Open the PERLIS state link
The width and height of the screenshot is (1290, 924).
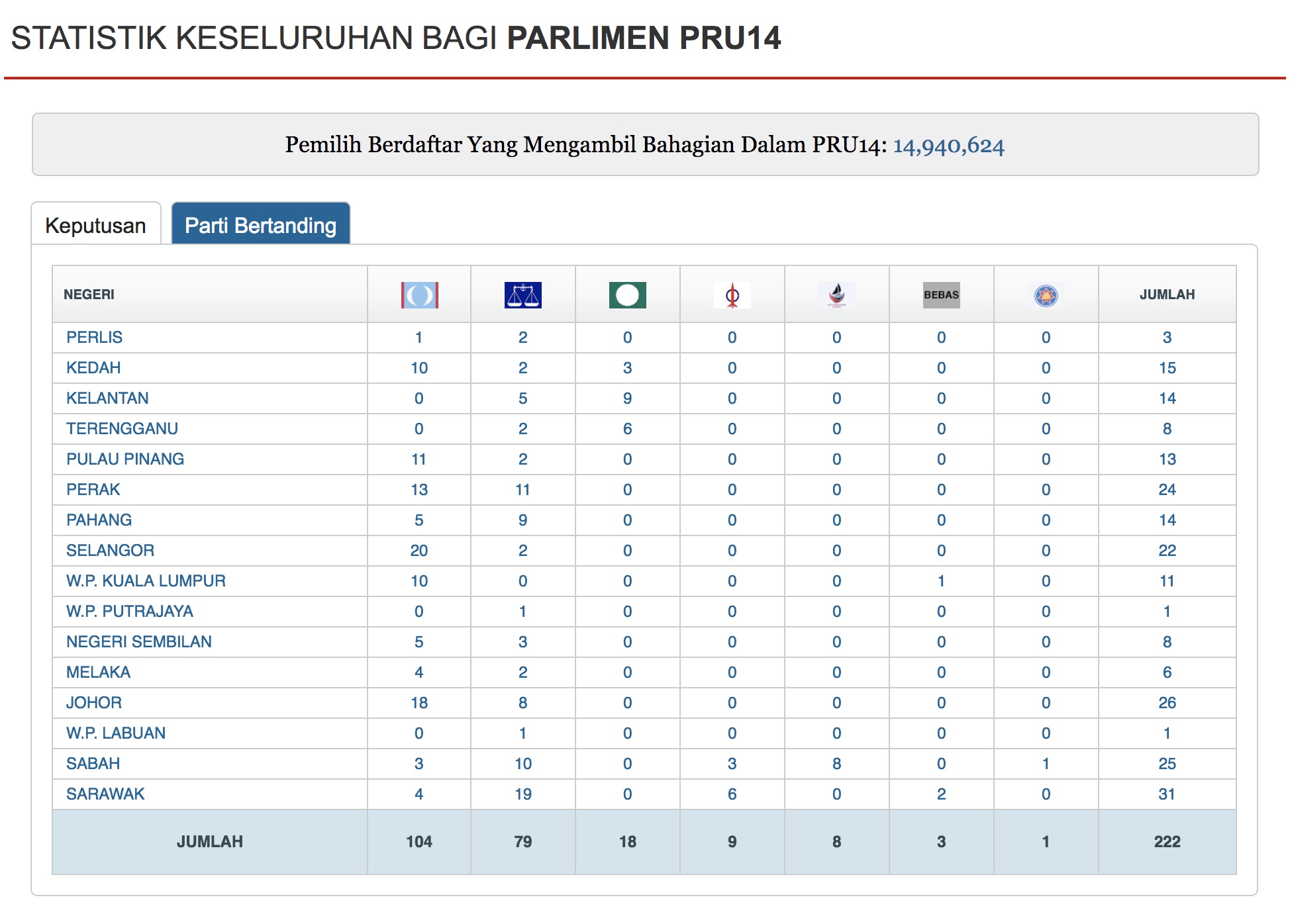(94, 338)
